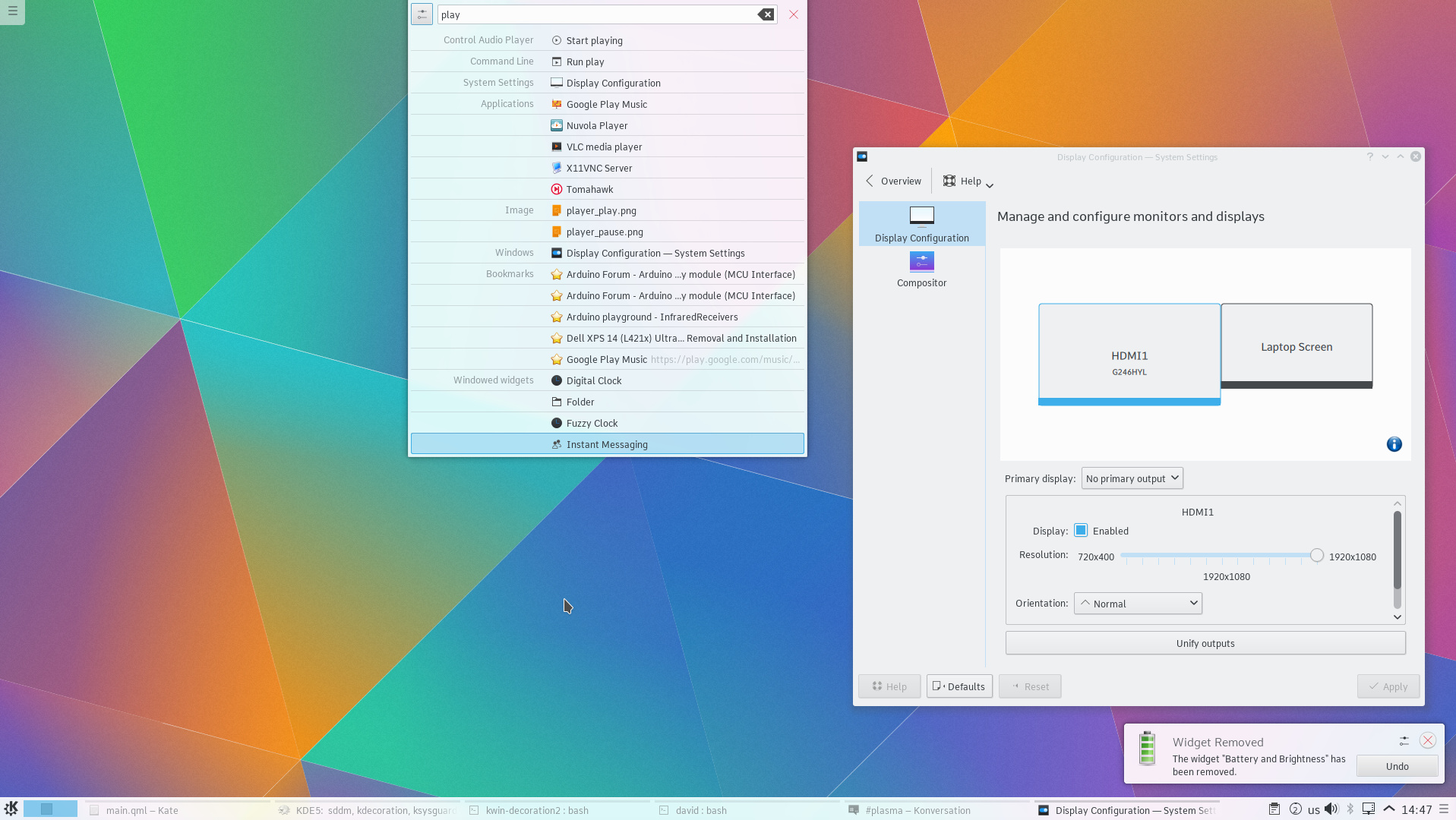Click the Unify outputs button
The image size is (1456, 820).
(1205, 642)
